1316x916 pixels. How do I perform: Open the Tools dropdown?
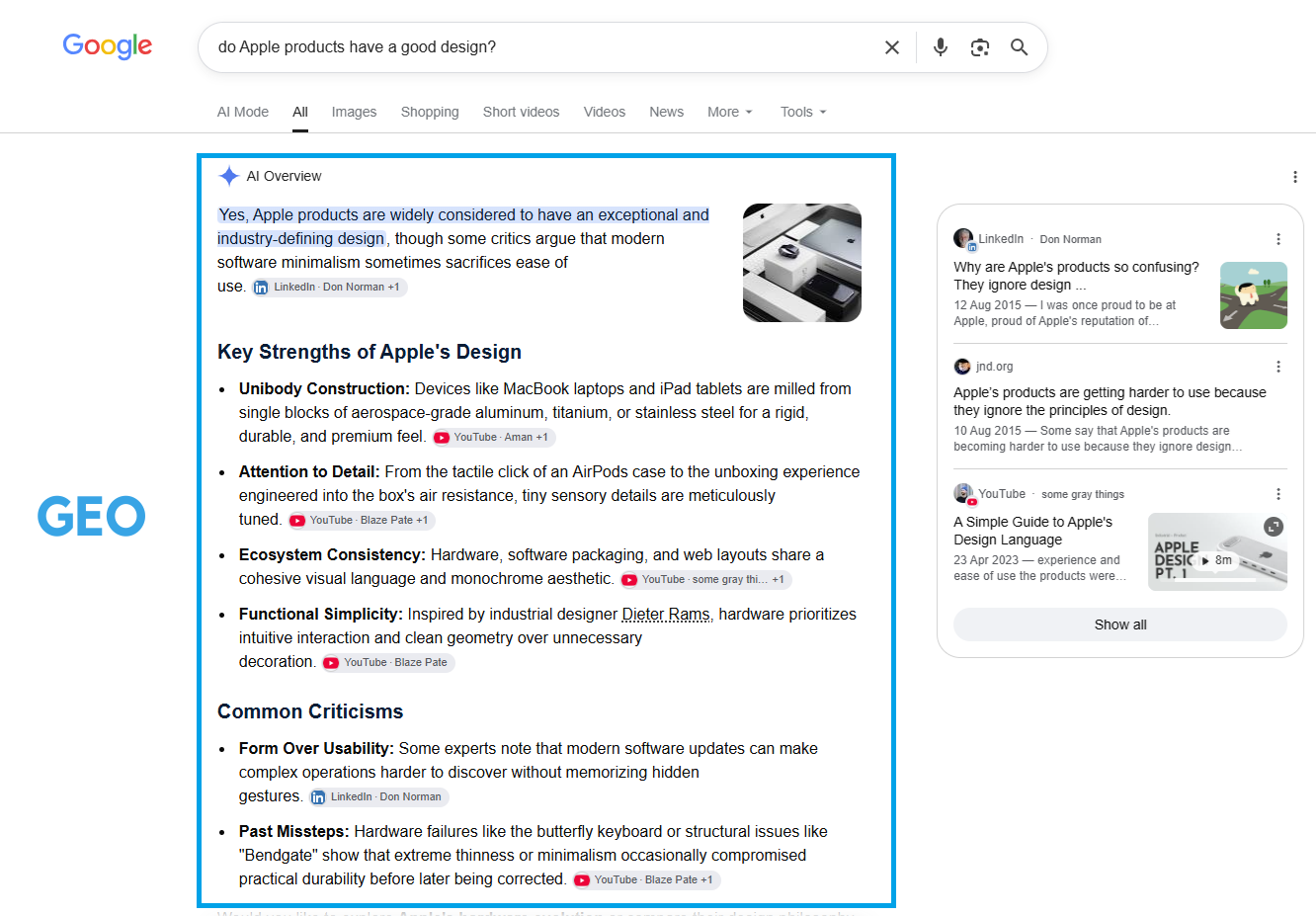pyautogui.click(x=803, y=112)
